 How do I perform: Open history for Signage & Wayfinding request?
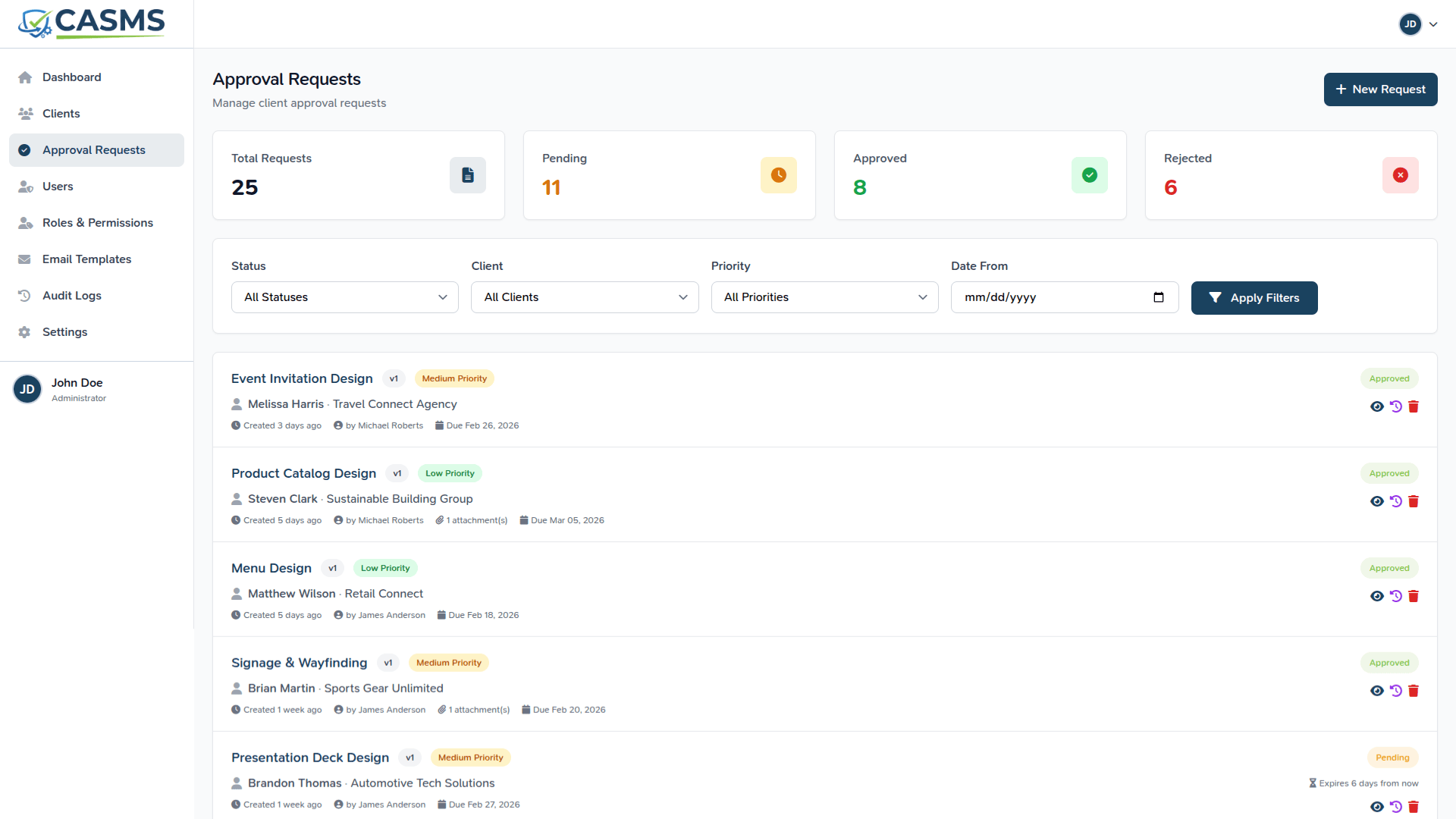tap(1395, 691)
